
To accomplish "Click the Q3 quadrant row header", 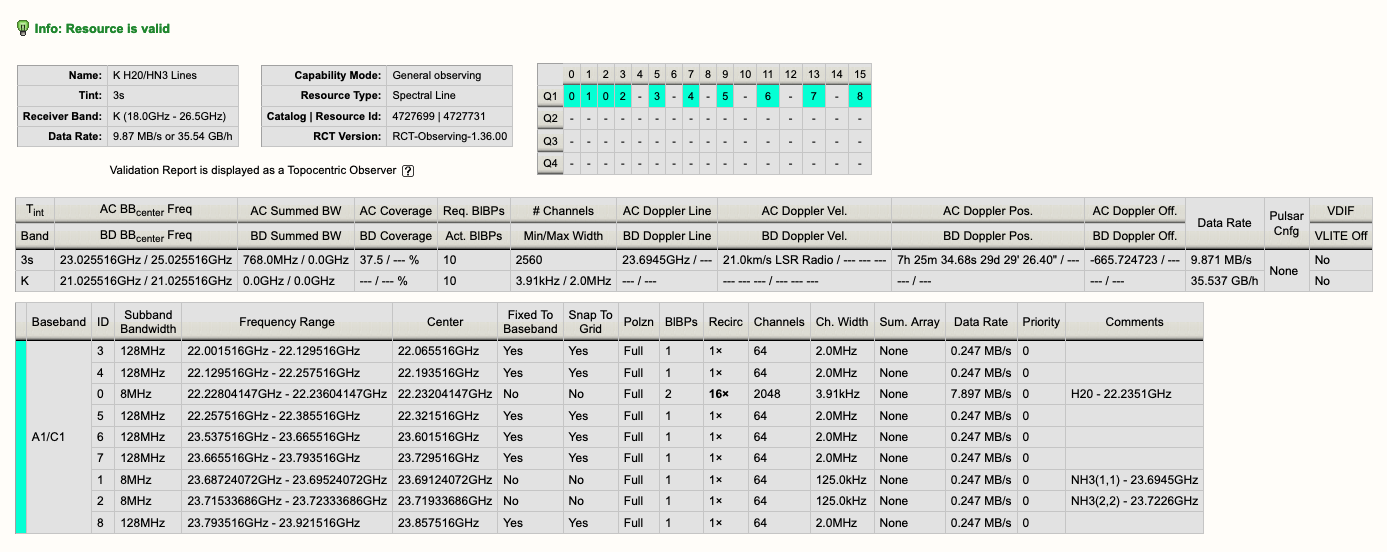I will click(549, 141).
